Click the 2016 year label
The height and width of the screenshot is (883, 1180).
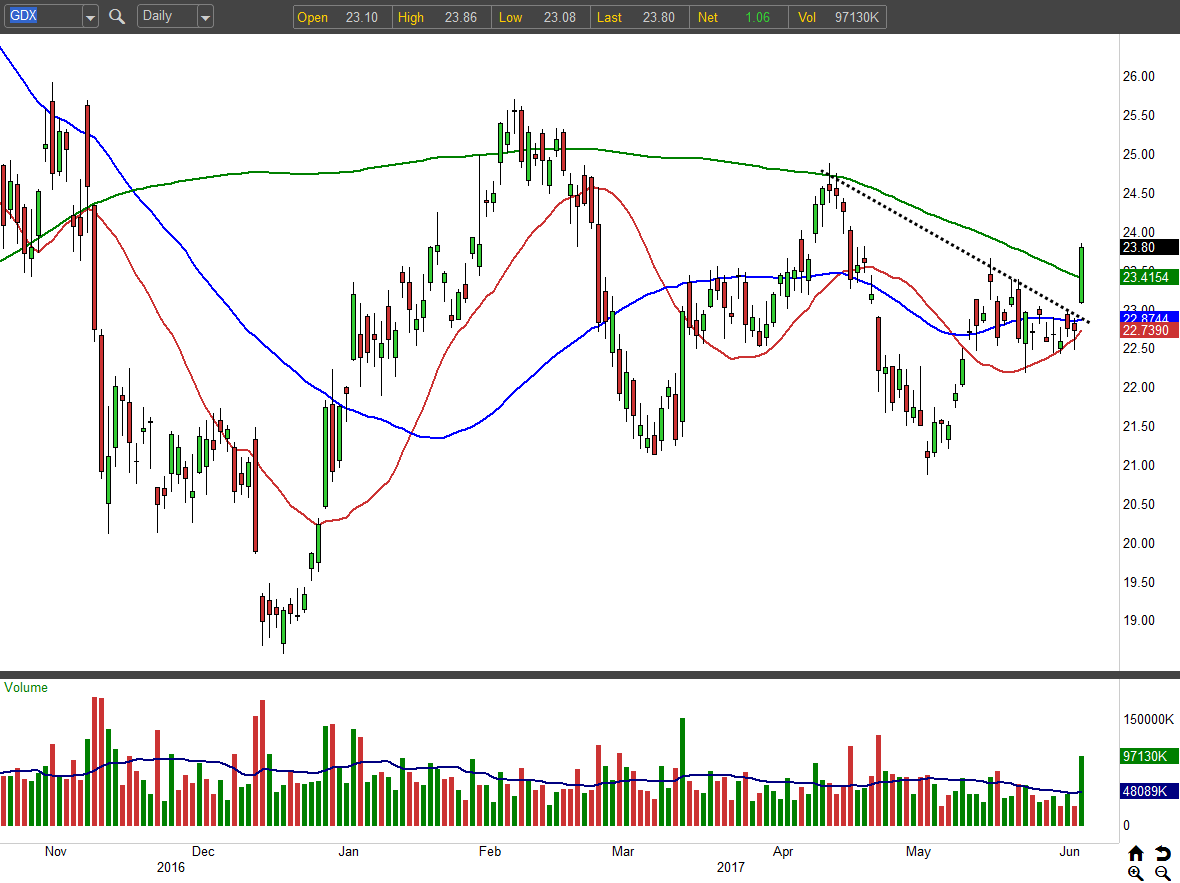pos(171,867)
